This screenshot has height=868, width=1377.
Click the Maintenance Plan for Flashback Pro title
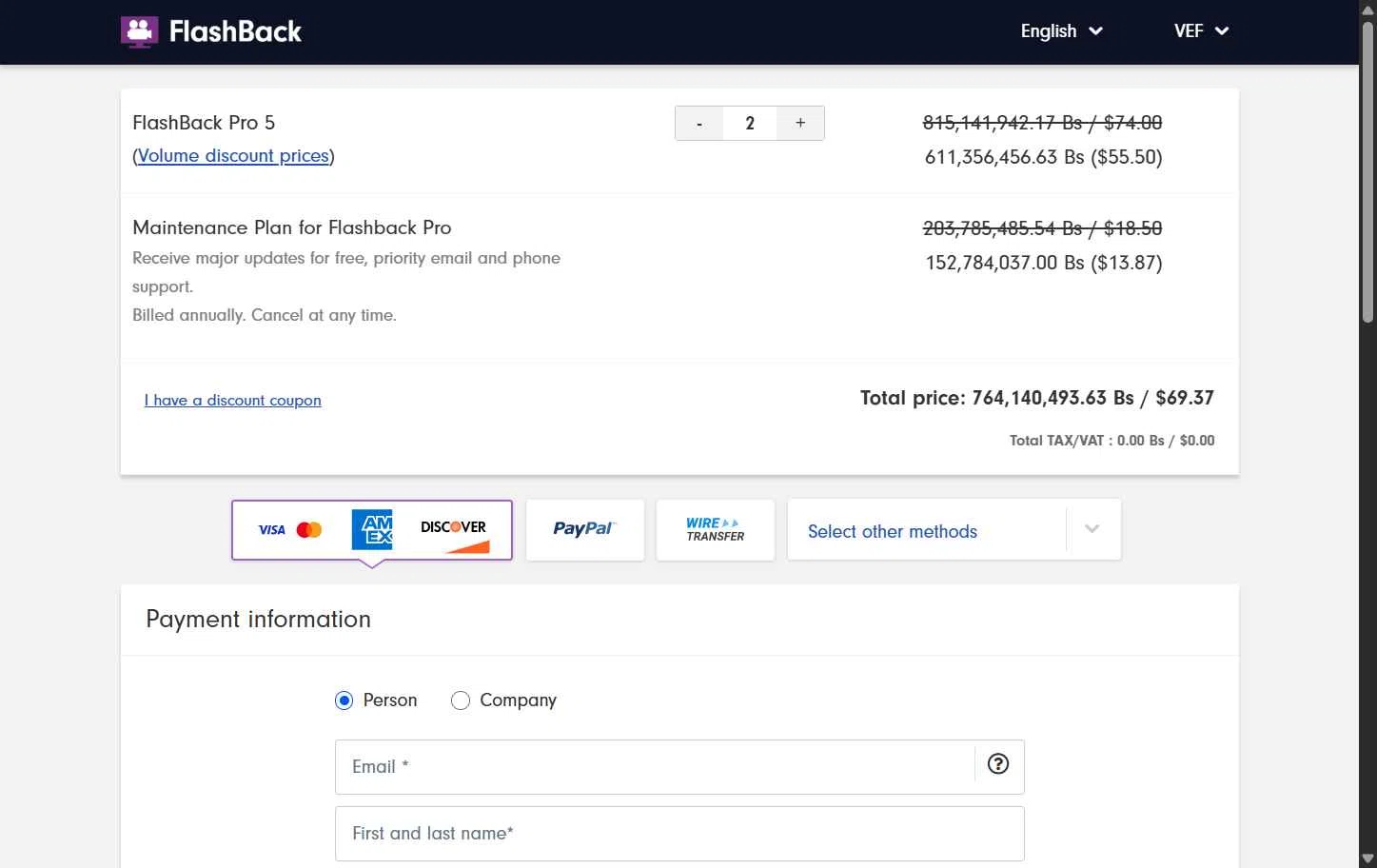292,227
